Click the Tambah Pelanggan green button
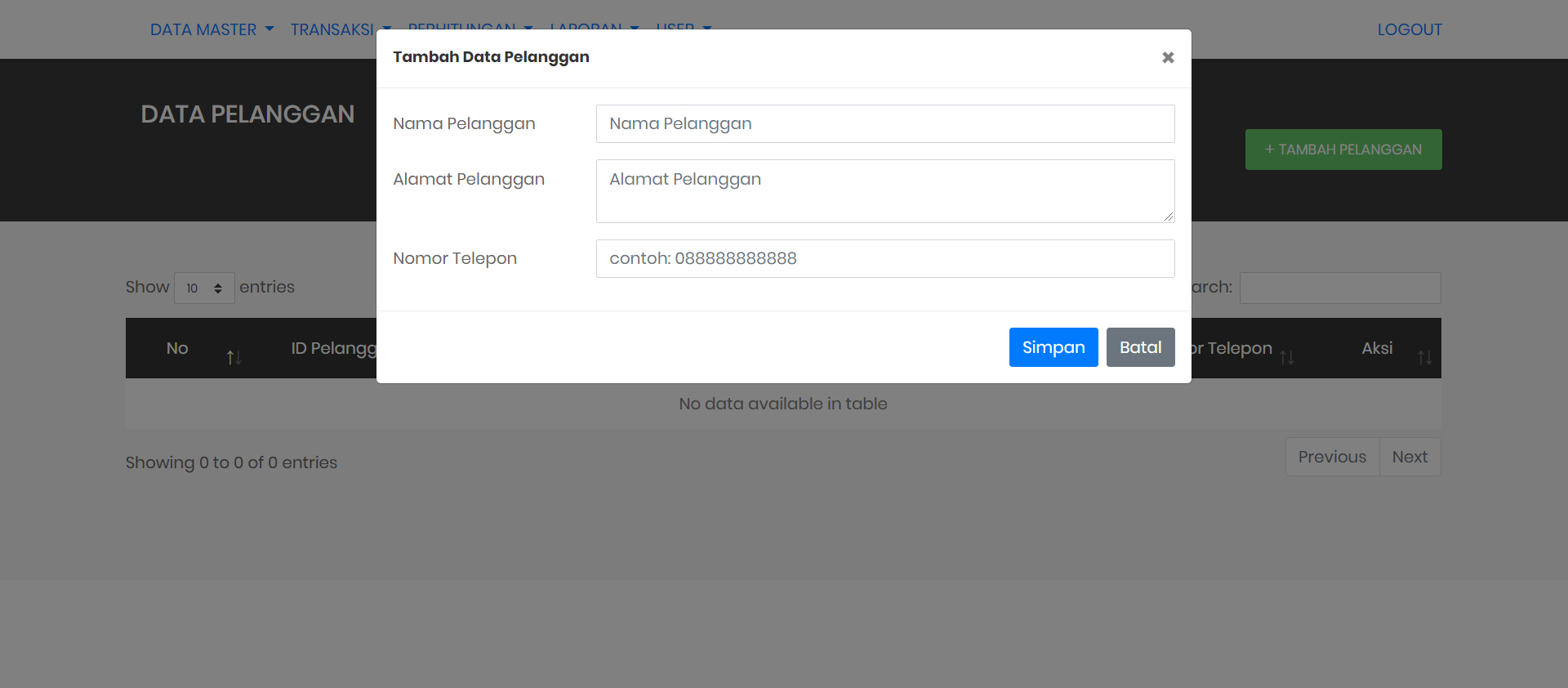This screenshot has height=688, width=1568. click(1343, 150)
